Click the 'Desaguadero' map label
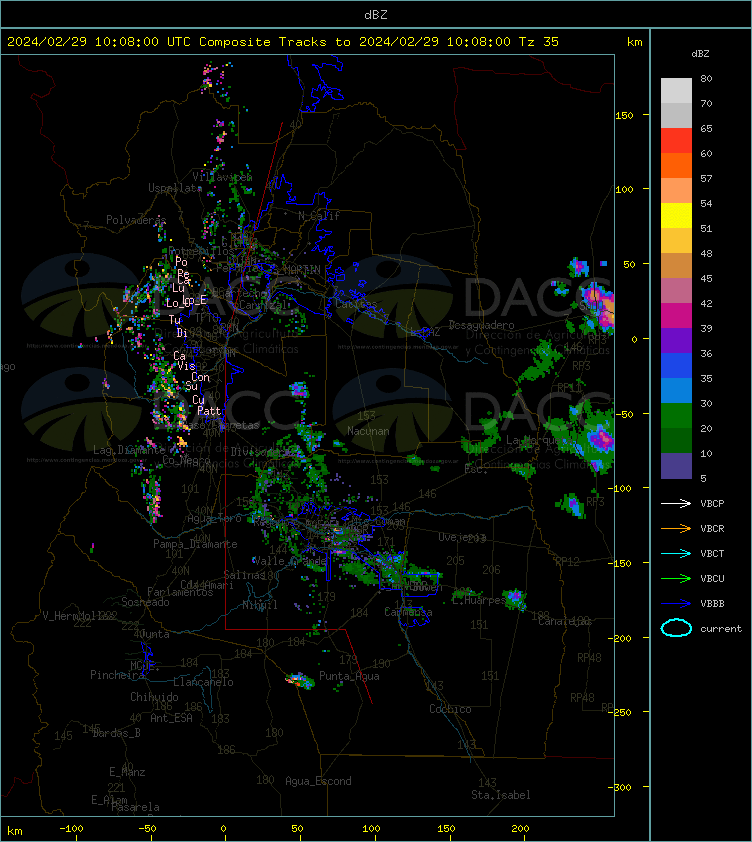Screen dimensions: 752x842 pyautogui.click(x=481, y=325)
